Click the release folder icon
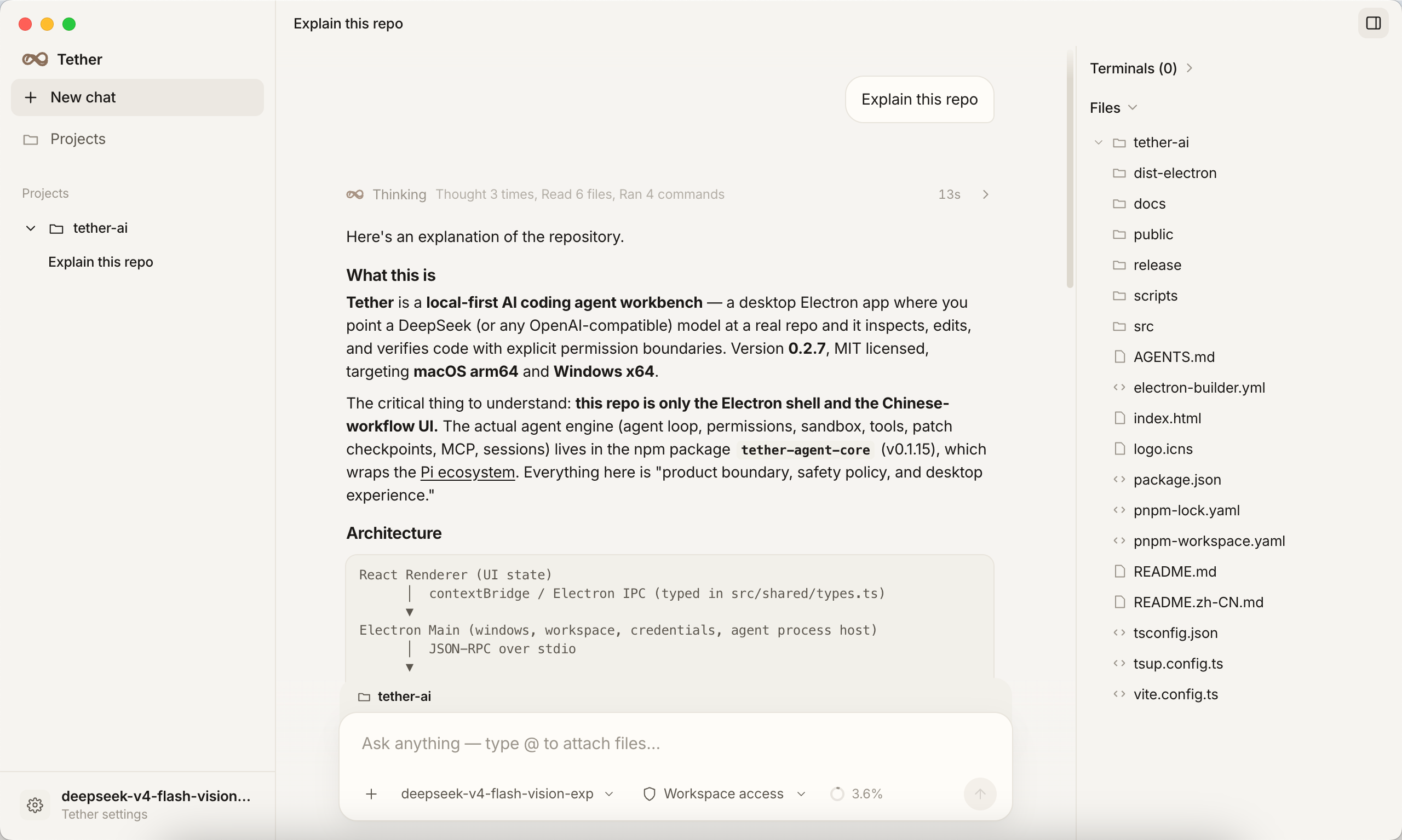Screen dimensions: 1402x840 pyautogui.click(x=1119, y=265)
